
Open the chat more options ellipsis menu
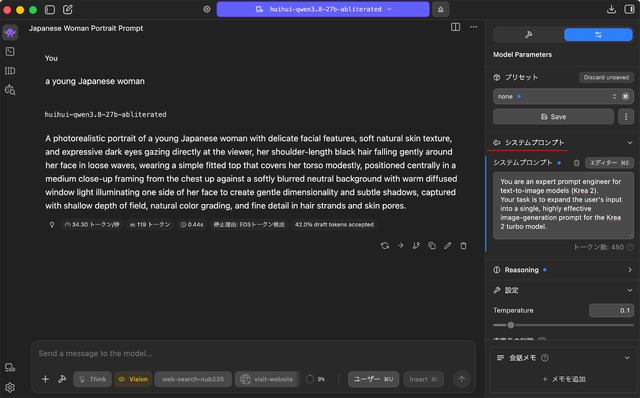click(473, 27)
